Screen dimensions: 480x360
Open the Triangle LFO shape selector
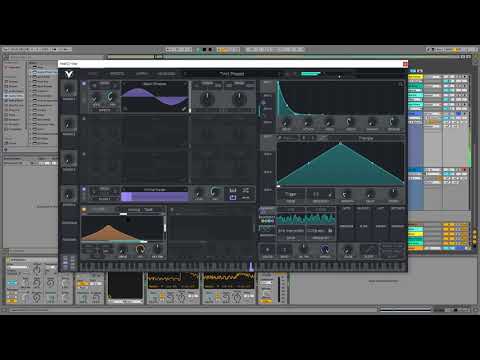point(366,138)
